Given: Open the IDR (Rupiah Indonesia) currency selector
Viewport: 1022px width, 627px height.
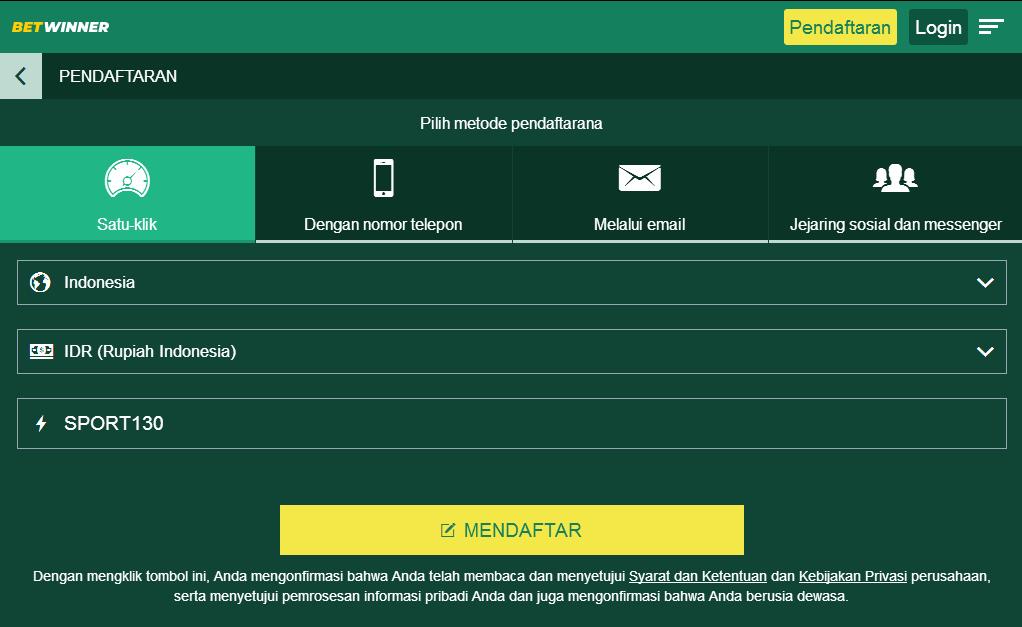Looking at the screenshot, I should [512, 351].
